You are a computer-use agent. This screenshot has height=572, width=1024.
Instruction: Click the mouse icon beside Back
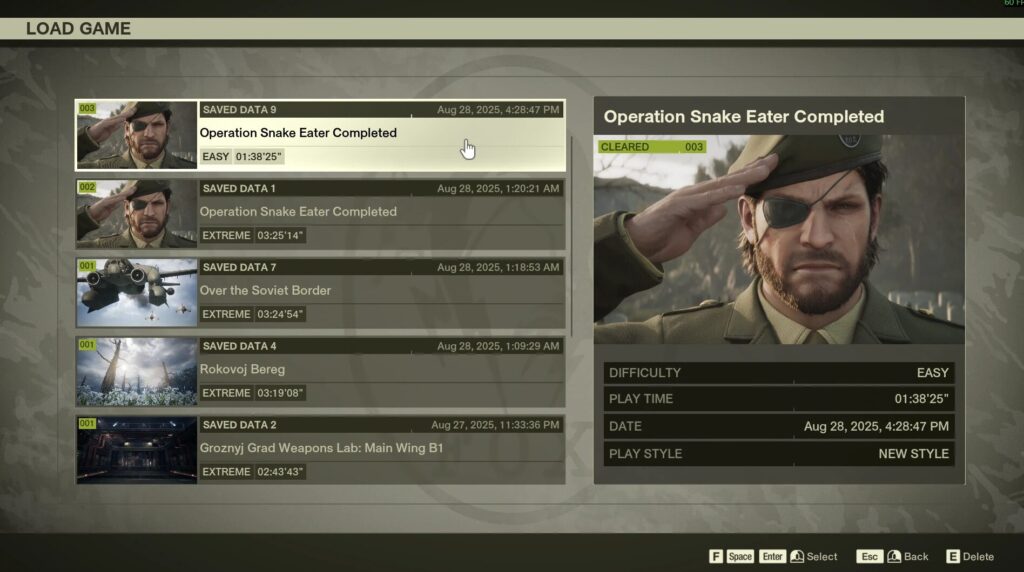[x=894, y=556]
